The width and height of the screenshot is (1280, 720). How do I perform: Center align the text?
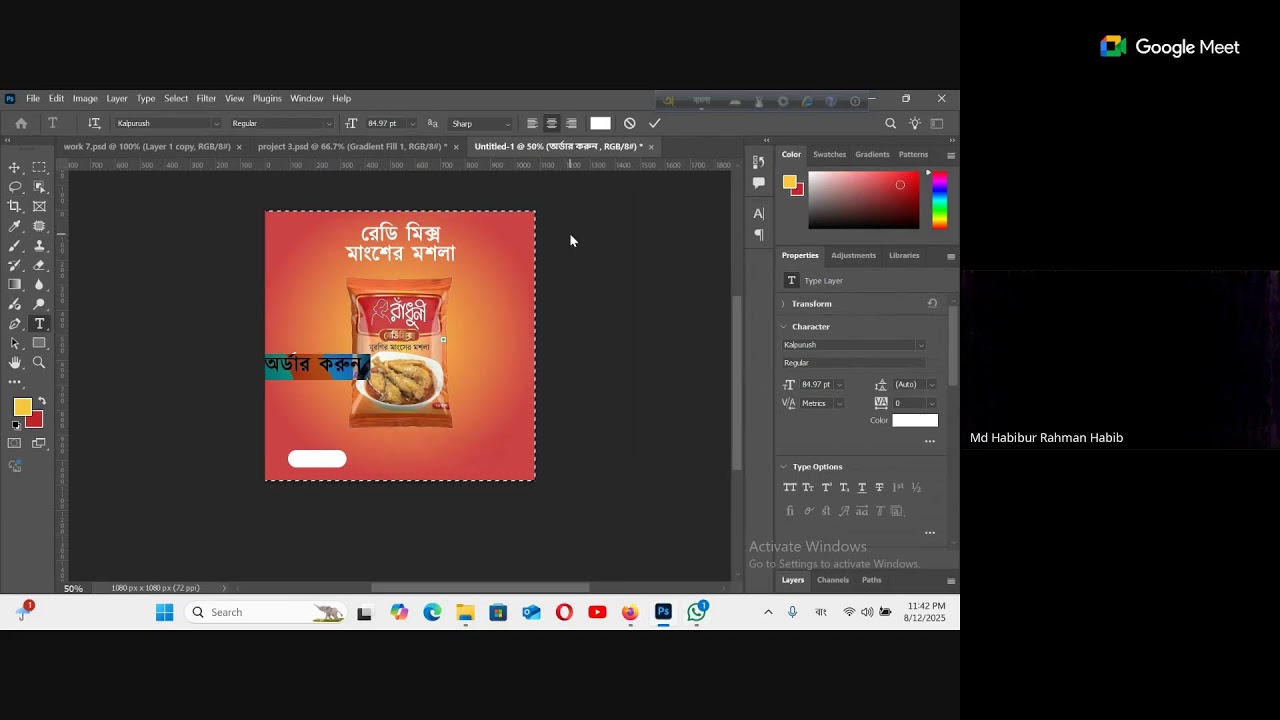coord(551,123)
